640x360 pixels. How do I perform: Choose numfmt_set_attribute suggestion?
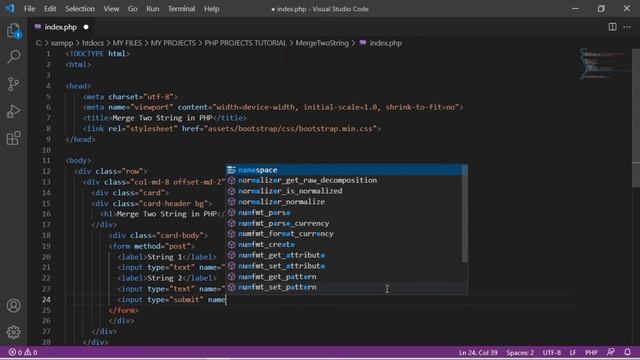pyautogui.click(x=347, y=266)
